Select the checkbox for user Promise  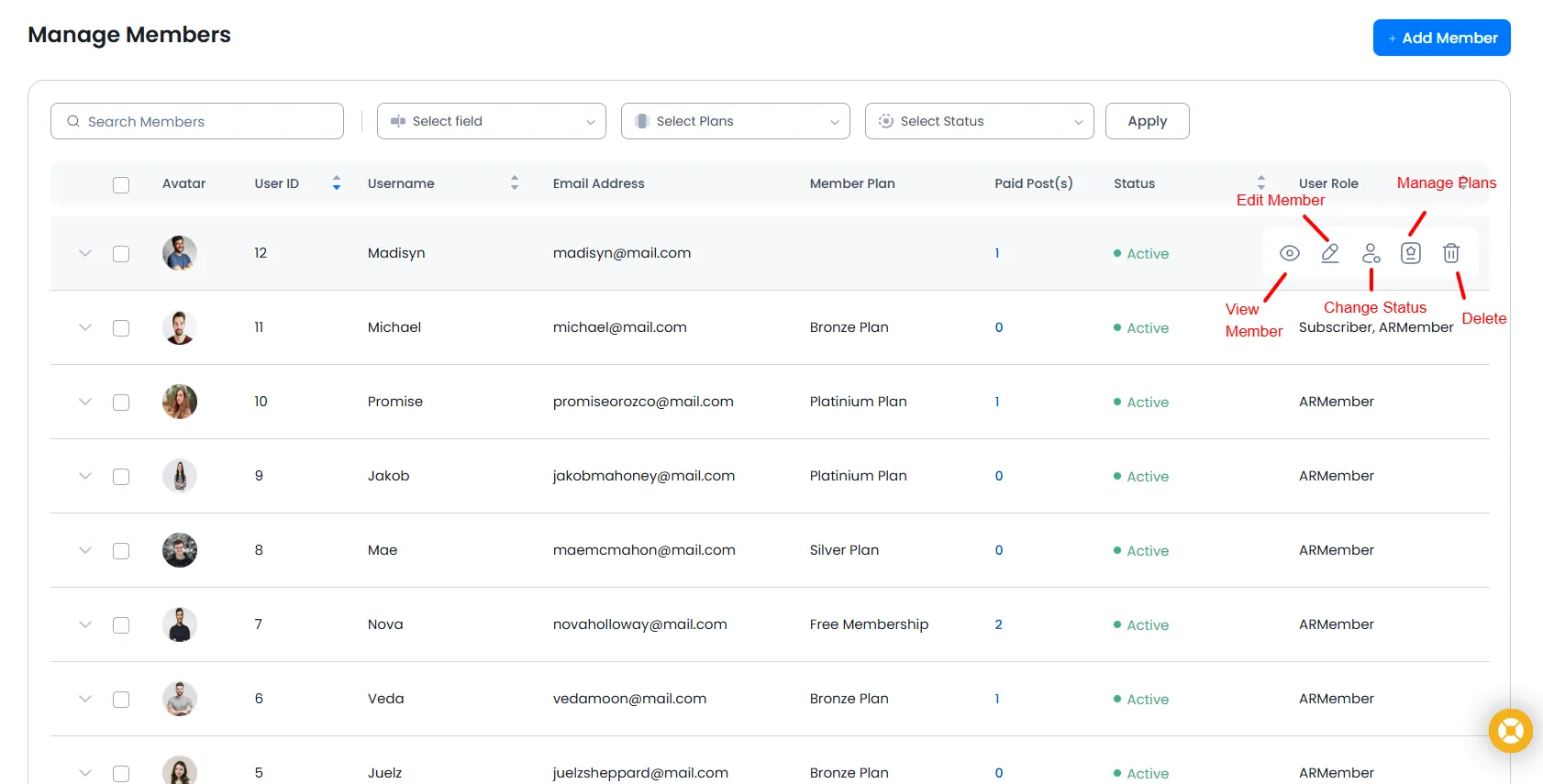(x=121, y=403)
